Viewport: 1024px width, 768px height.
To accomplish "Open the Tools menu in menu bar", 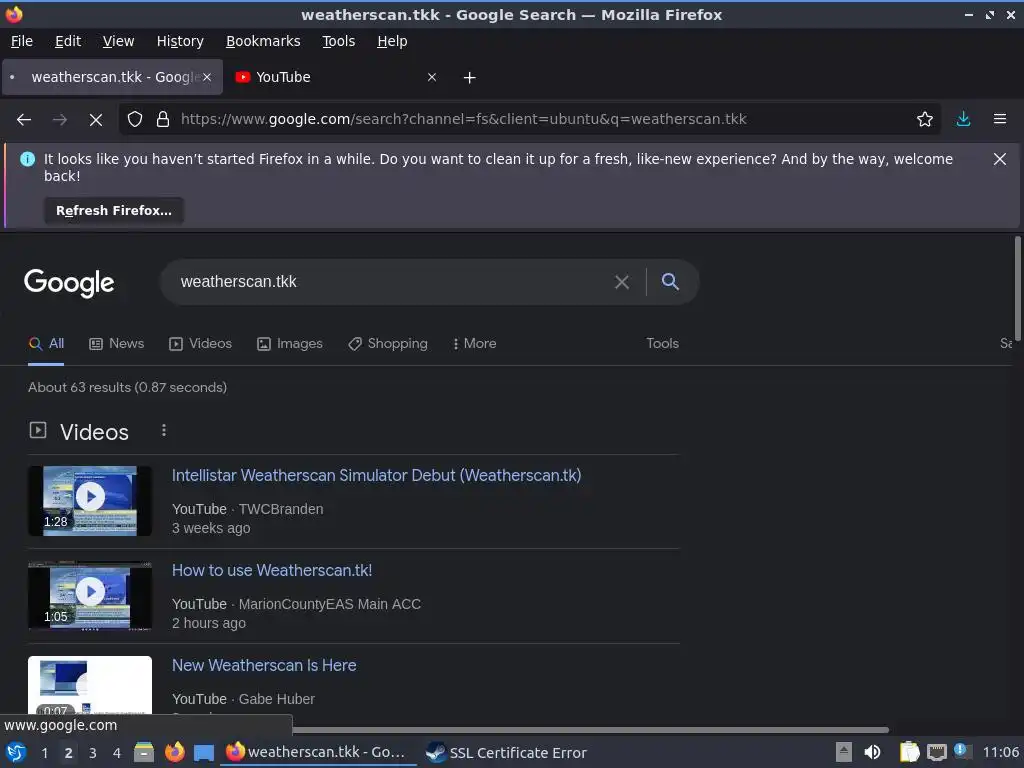I will pos(338,41).
